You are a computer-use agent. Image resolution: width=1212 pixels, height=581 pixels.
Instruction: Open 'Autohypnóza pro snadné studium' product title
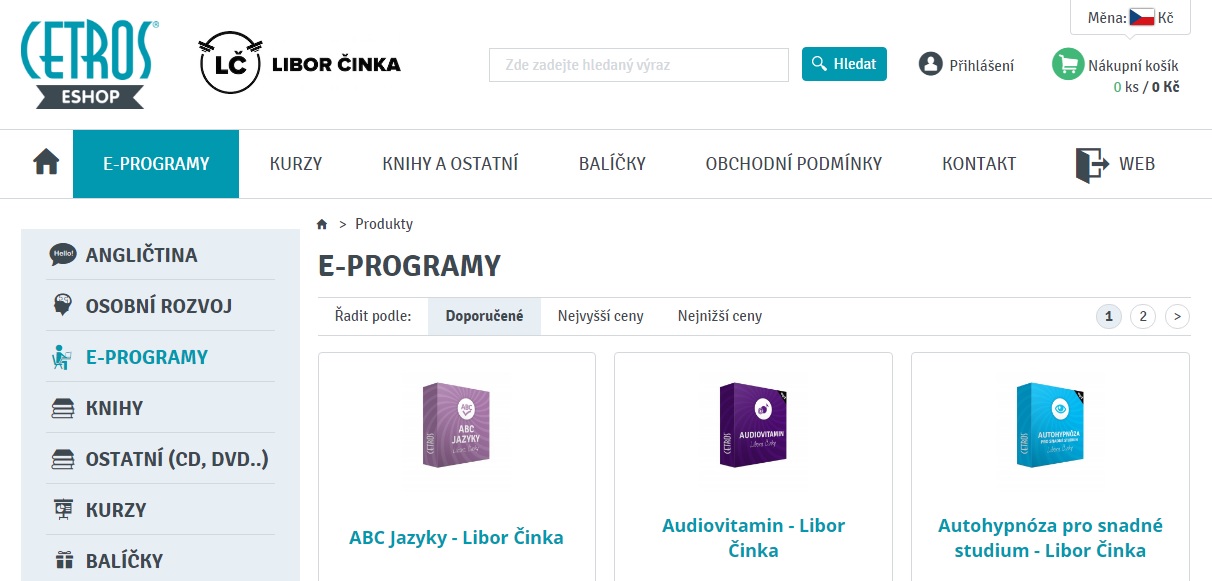click(x=1050, y=538)
